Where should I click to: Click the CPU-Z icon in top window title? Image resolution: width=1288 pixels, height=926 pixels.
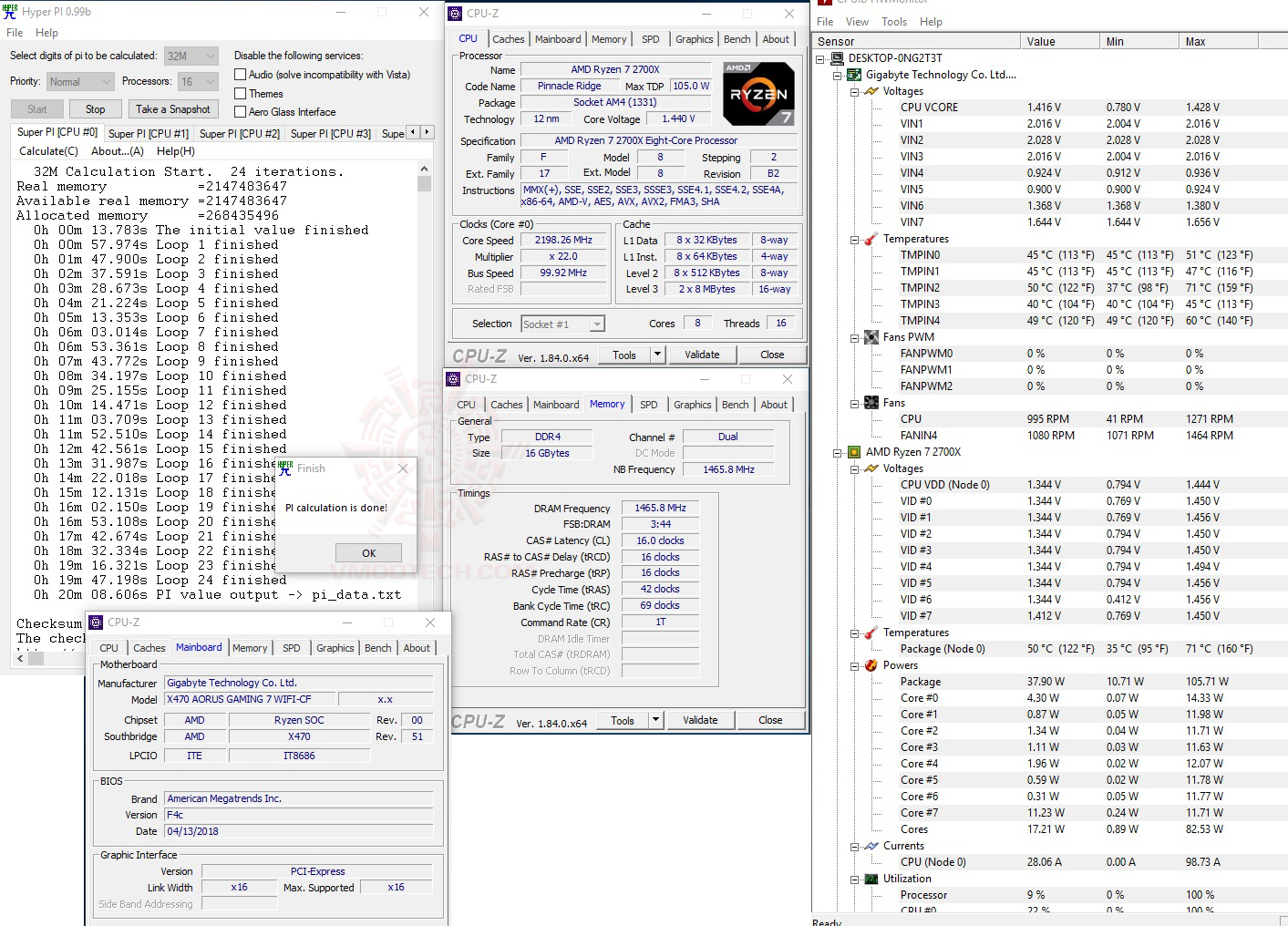[456, 14]
